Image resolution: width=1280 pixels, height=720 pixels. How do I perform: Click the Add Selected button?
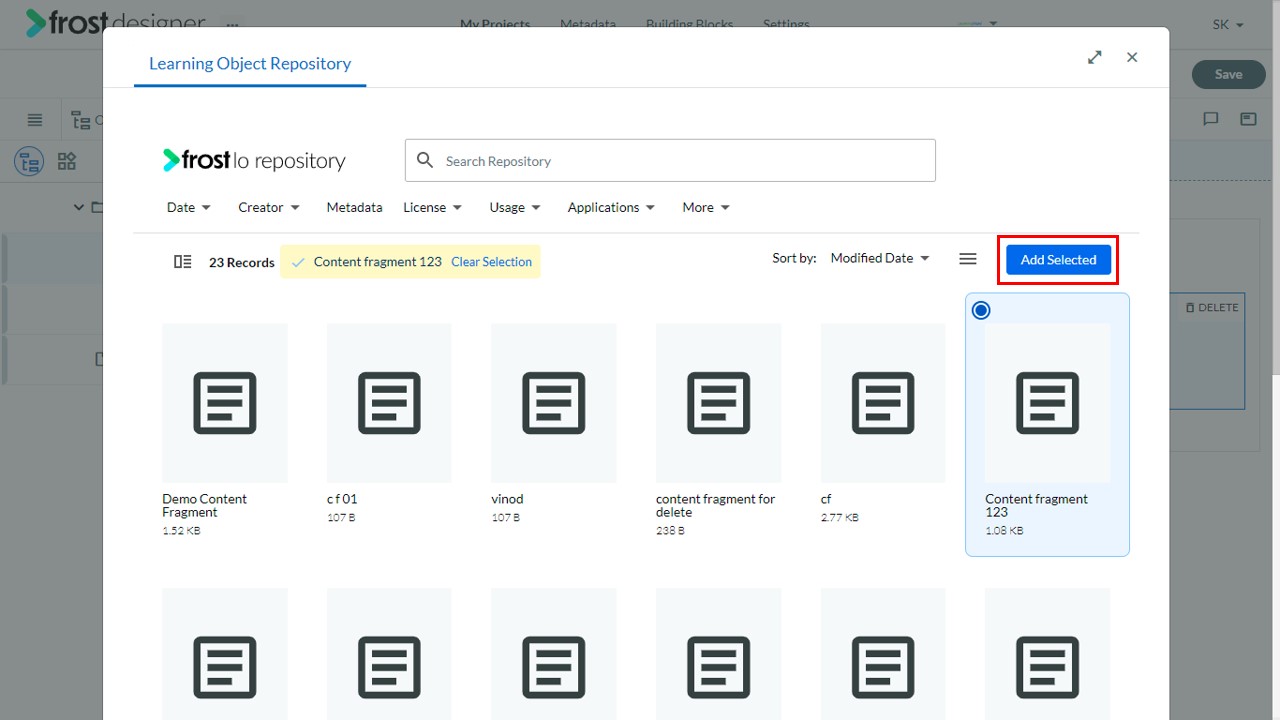[1058, 260]
